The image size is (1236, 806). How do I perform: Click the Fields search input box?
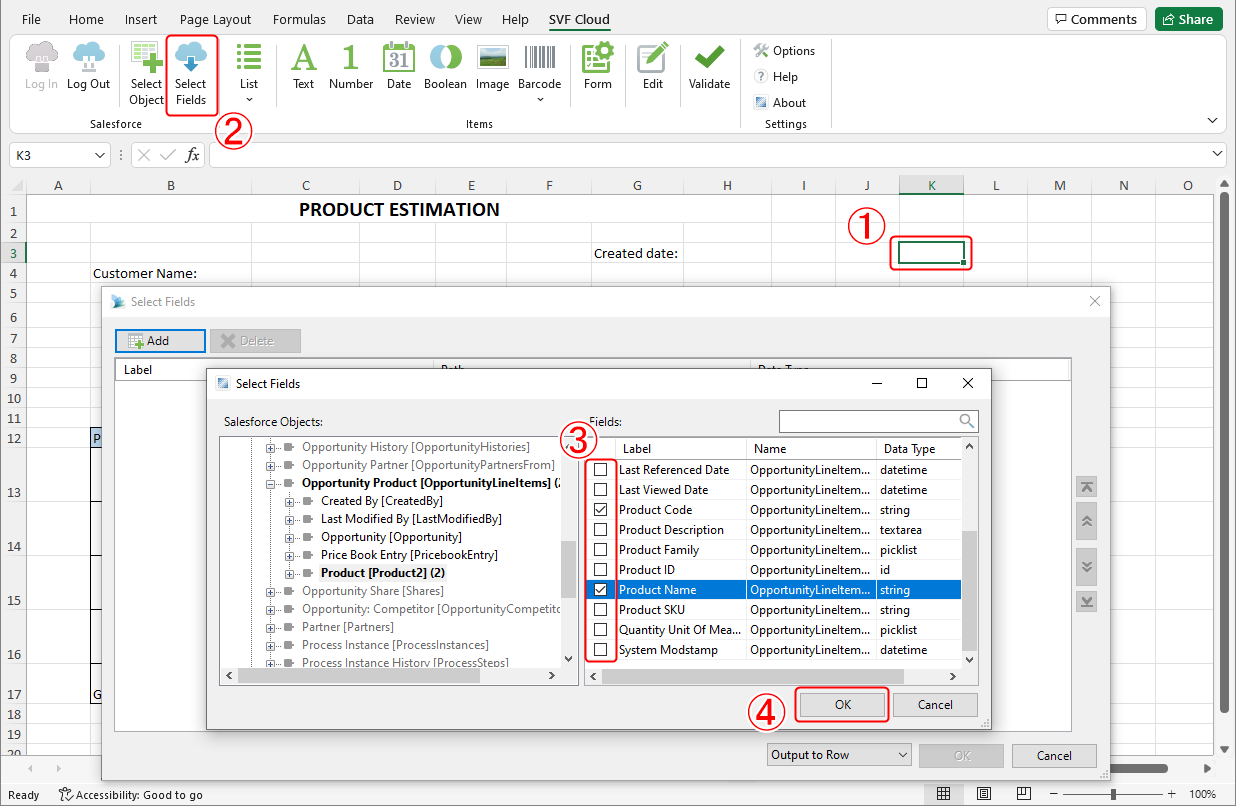pyautogui.click(x=869, y=421)
